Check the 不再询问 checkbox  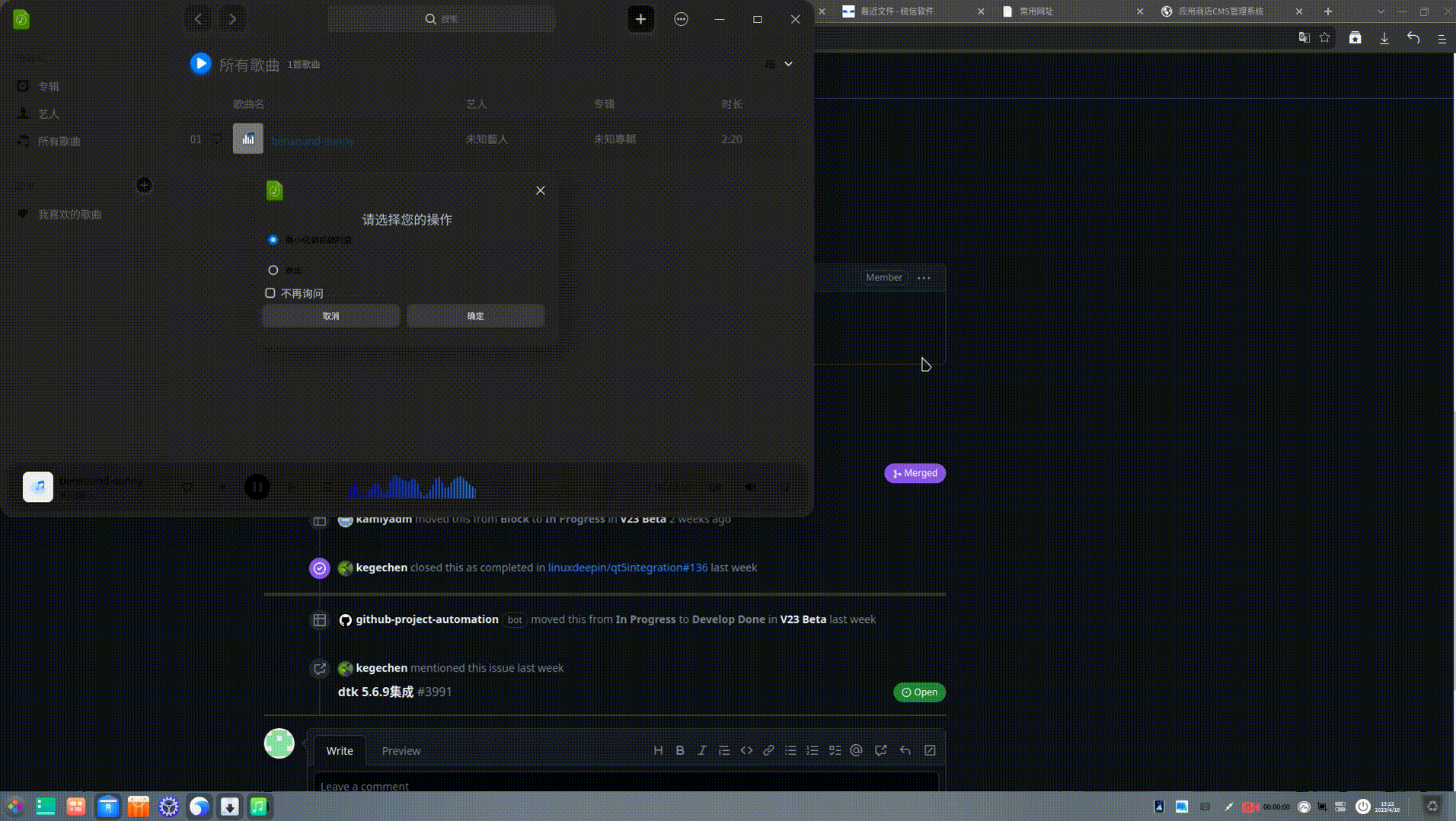click(x=270, y=293)
